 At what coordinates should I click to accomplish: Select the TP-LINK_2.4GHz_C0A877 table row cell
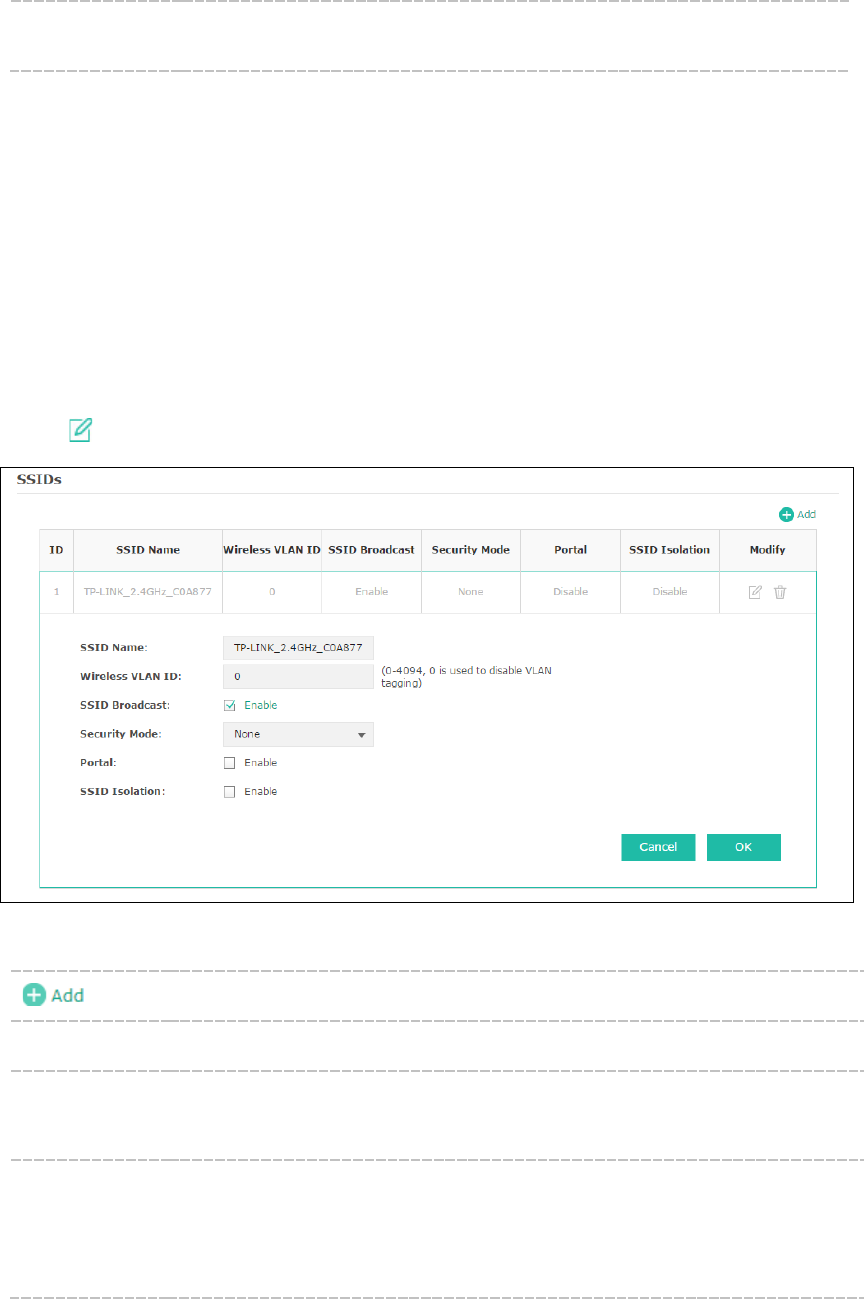click(148, 592)
